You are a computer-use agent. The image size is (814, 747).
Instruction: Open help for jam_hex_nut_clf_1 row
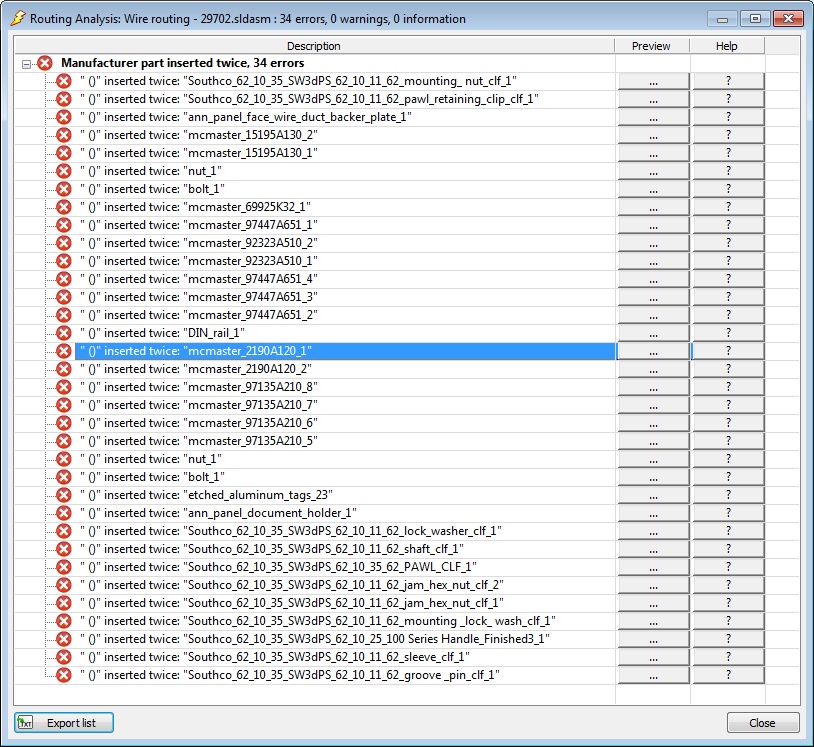coord(728,603)
